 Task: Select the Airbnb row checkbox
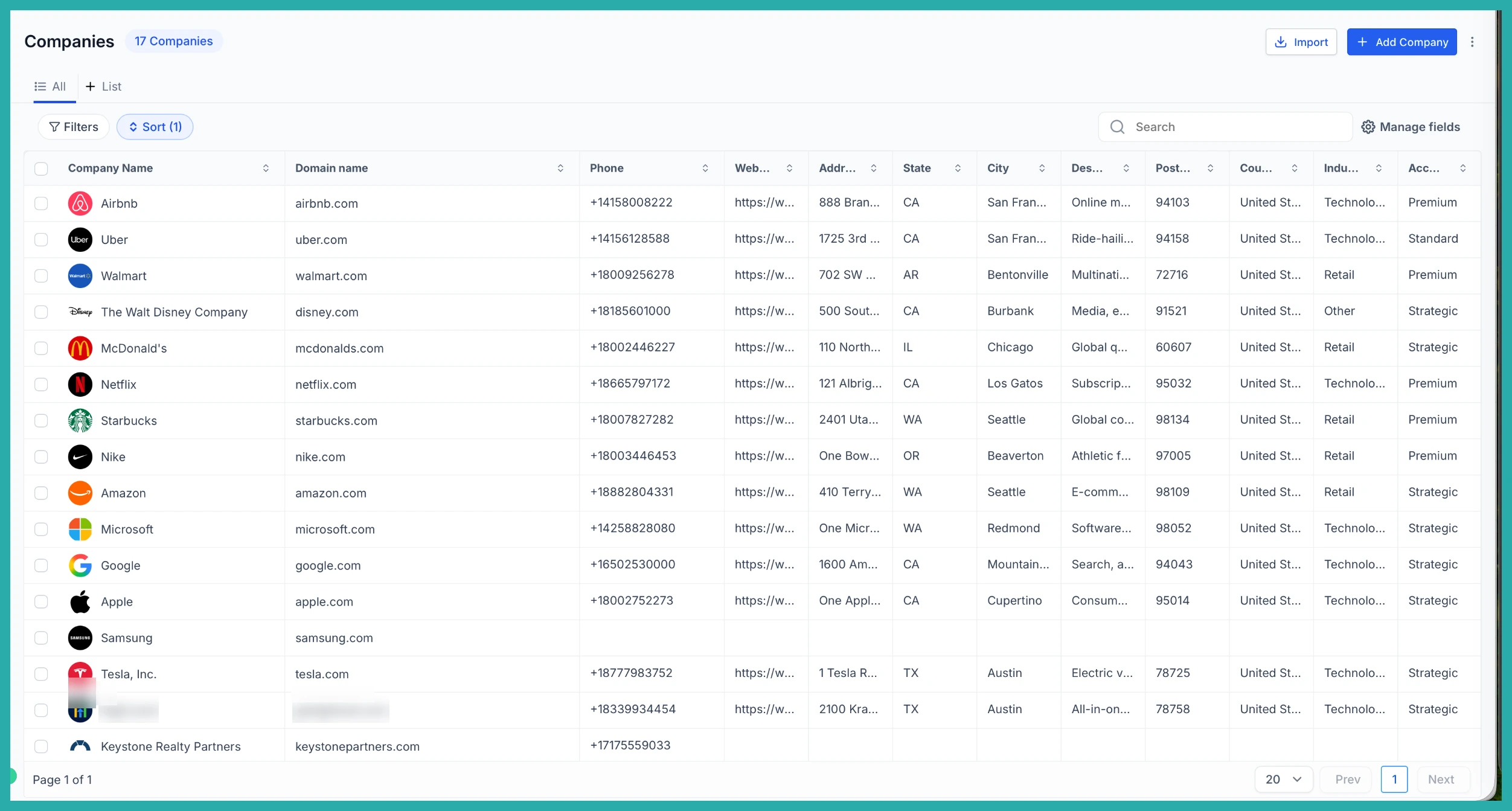[x=41, y=204]
